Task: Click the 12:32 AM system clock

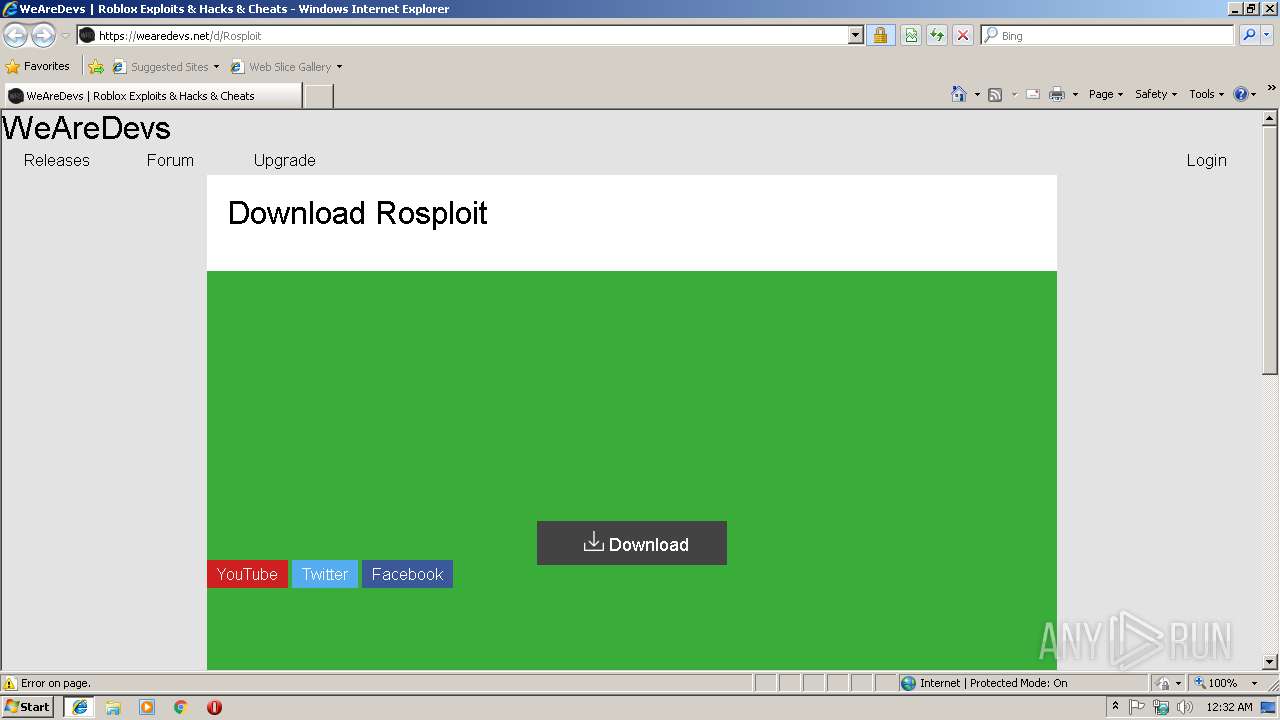Action: [x=1229, y=707]
